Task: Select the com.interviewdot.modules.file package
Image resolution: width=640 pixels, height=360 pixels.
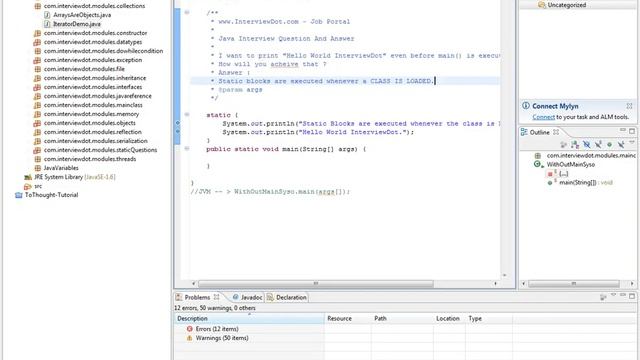Action: tap(84, 69)
